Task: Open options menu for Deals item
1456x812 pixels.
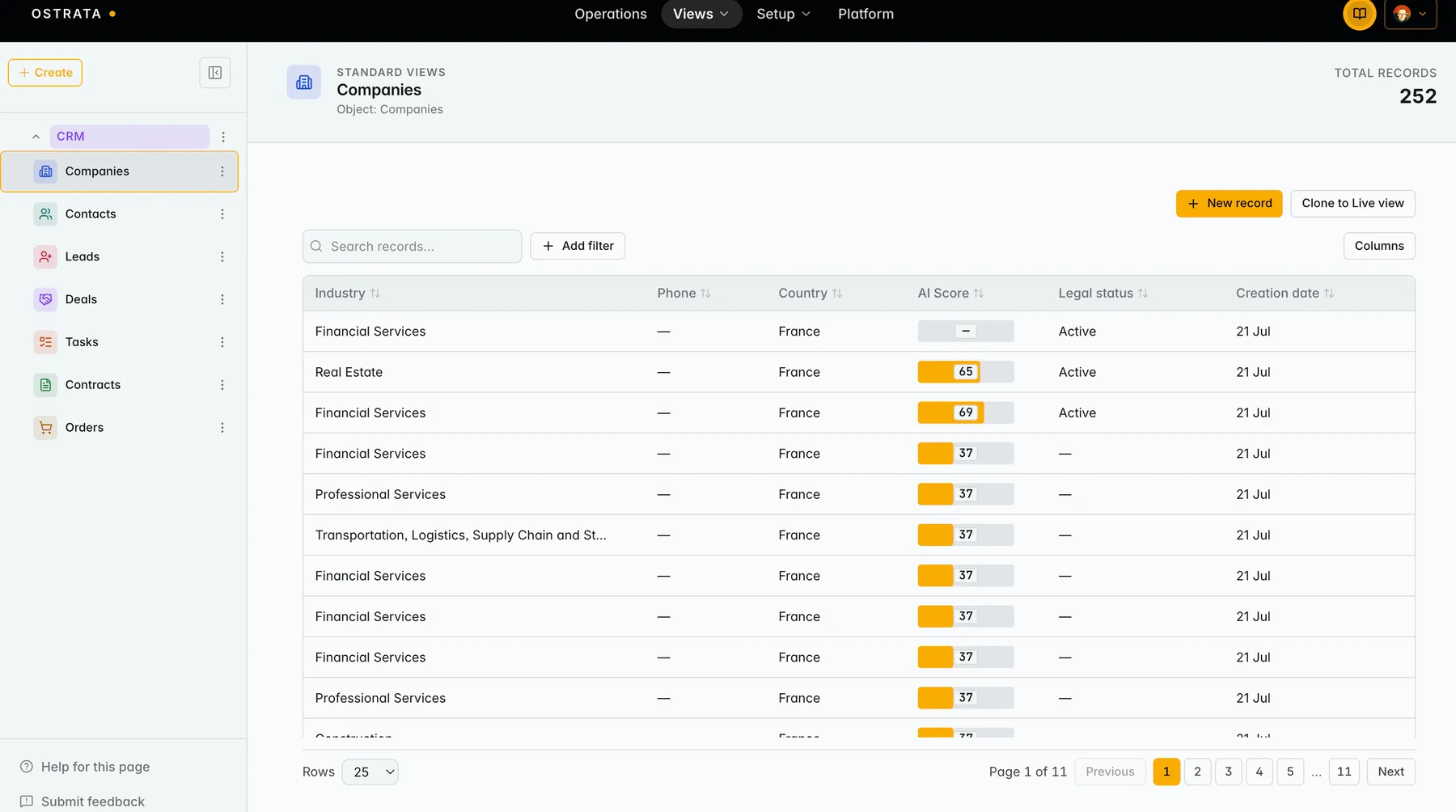Action: pos(222,299)
